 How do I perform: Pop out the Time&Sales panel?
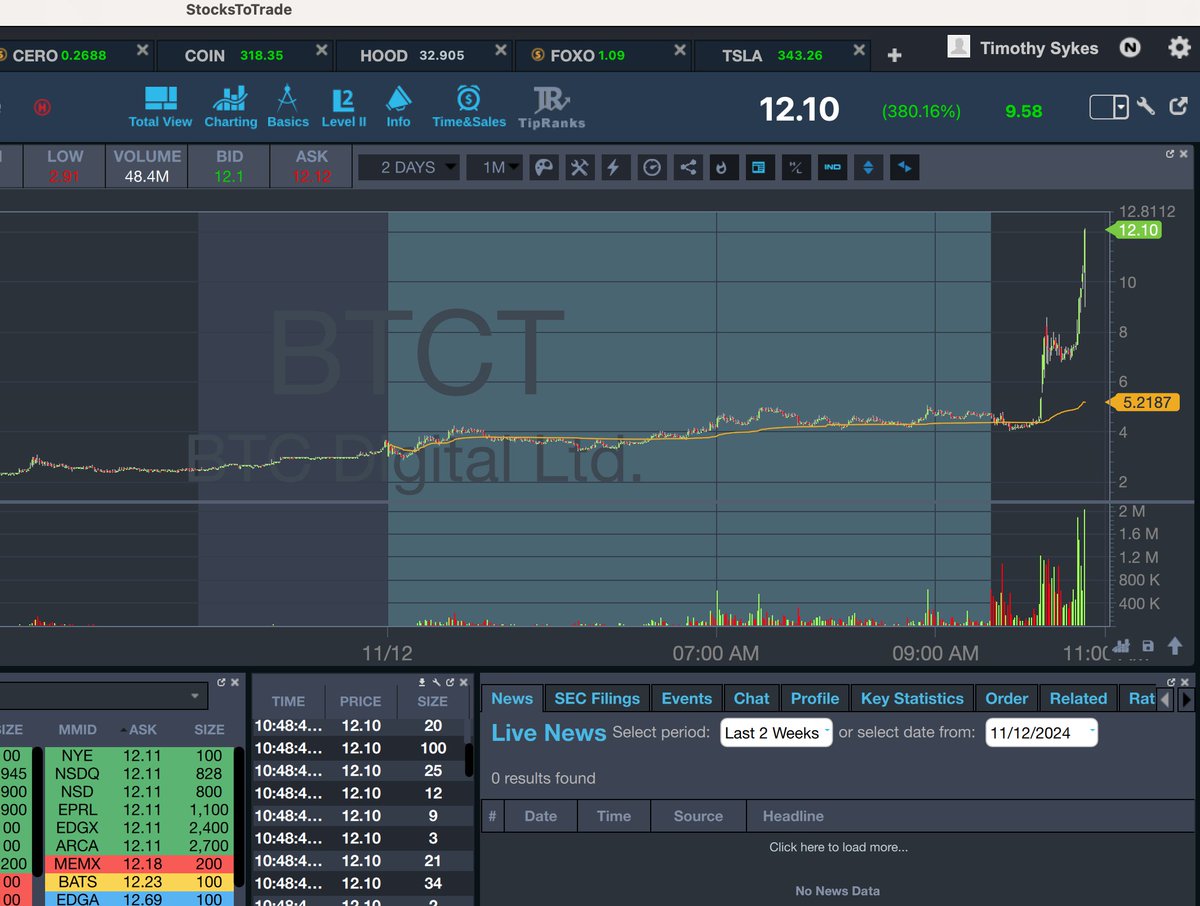coord(448,682)
